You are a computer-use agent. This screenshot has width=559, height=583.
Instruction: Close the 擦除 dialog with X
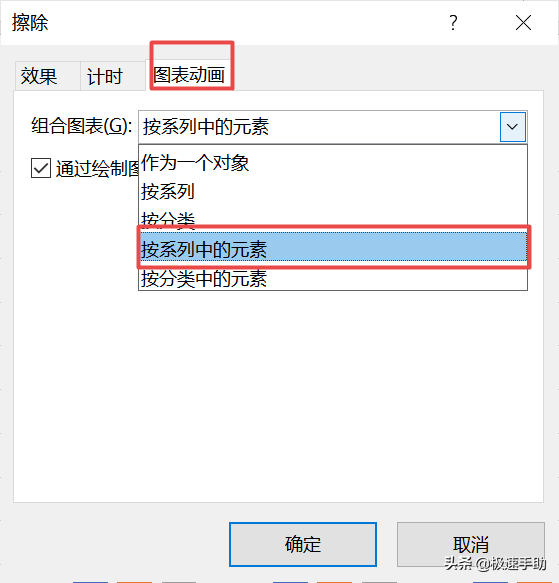point(523,23)
